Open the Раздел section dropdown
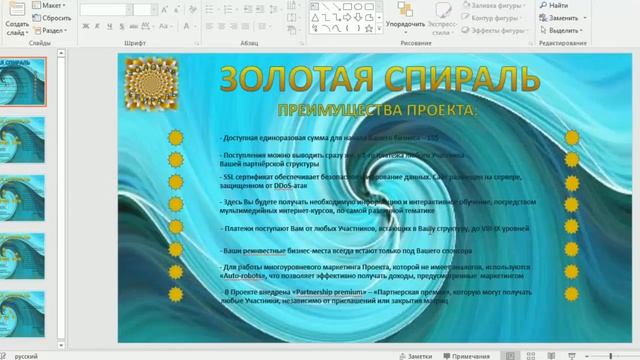Viewport: 640px width, 360px height. 49,31
